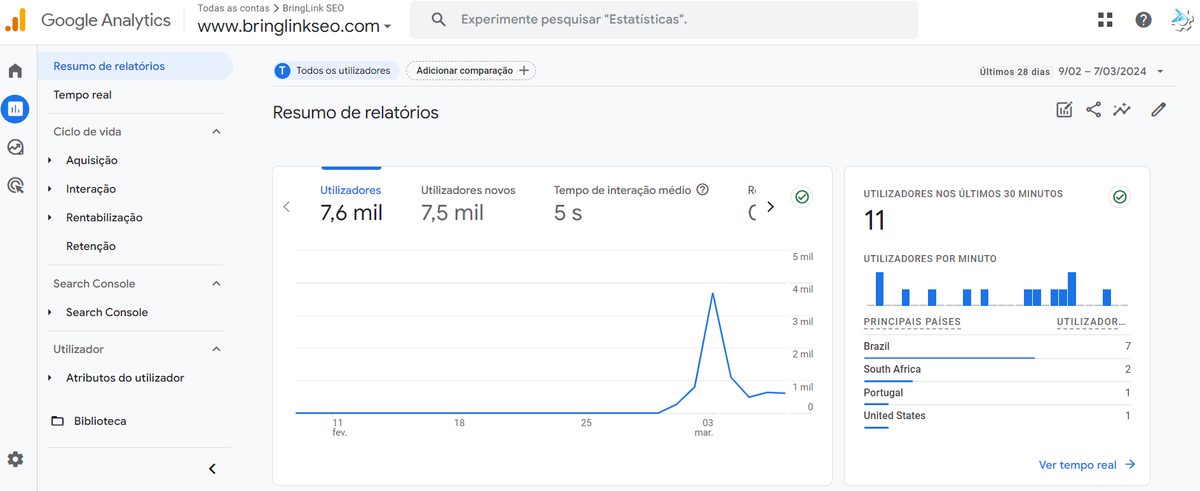Click the South Africa country row

click(997, 370)
